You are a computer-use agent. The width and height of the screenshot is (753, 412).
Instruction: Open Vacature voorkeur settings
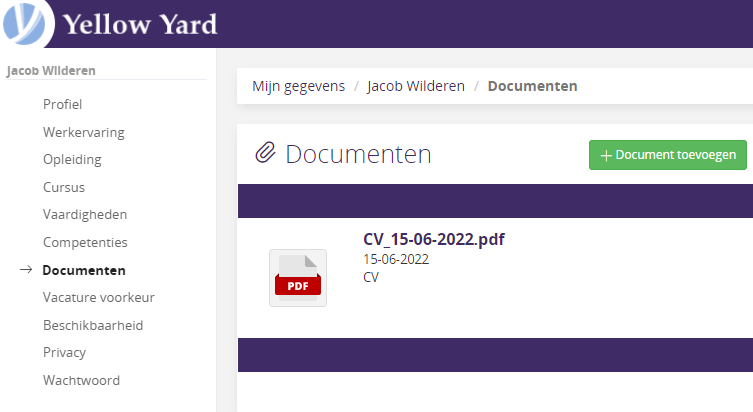tap(98, 298)
